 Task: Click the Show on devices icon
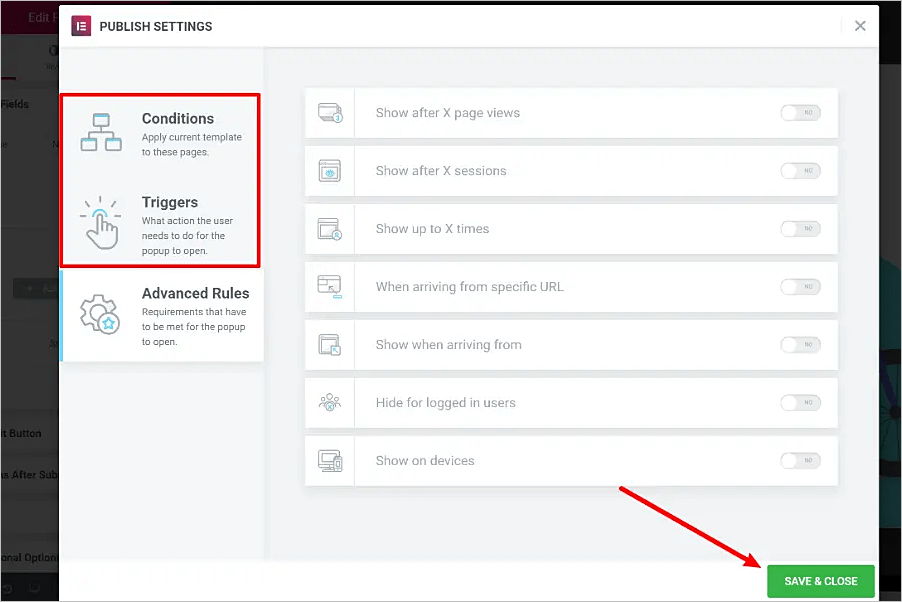(x=330, y=461)
